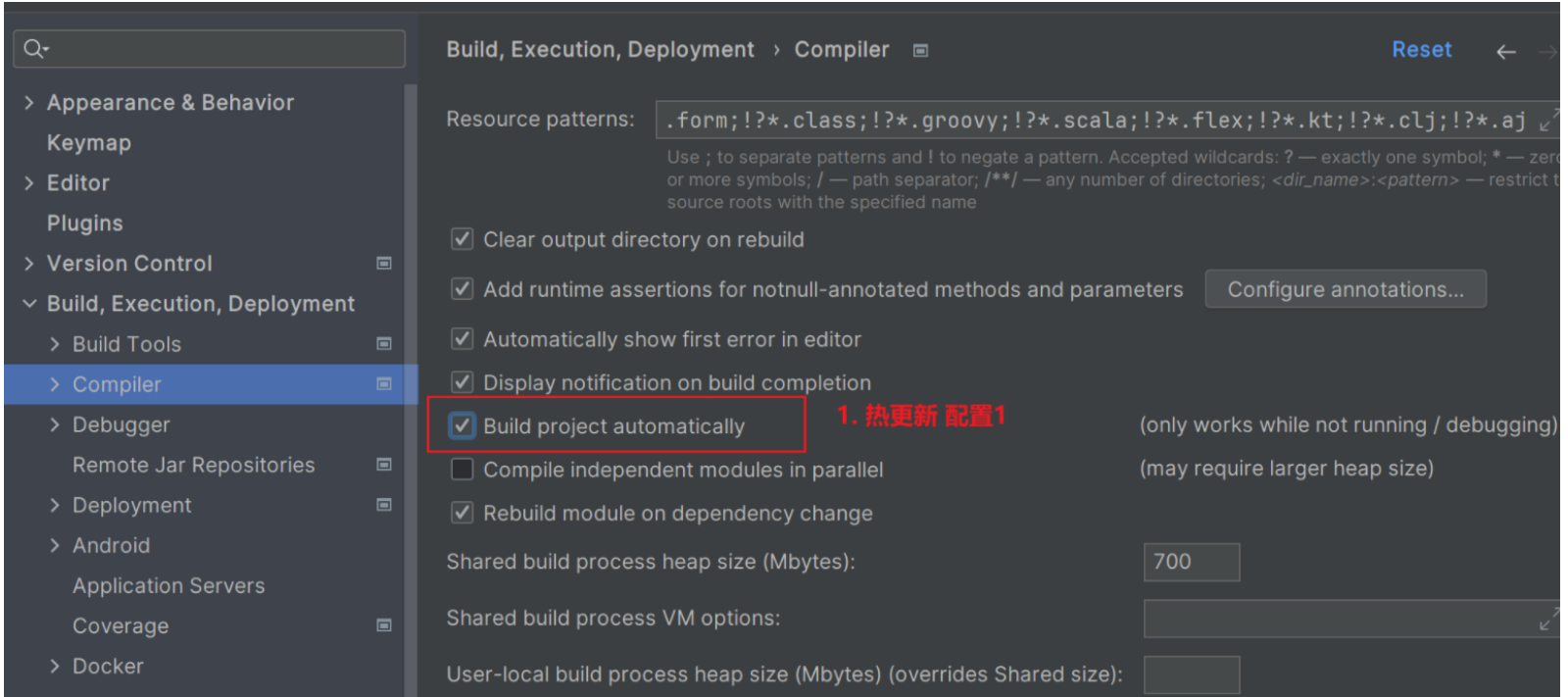Click the Configure annotations... button
Viewport: 1568px width, 697px height.
coord(1346,289)
